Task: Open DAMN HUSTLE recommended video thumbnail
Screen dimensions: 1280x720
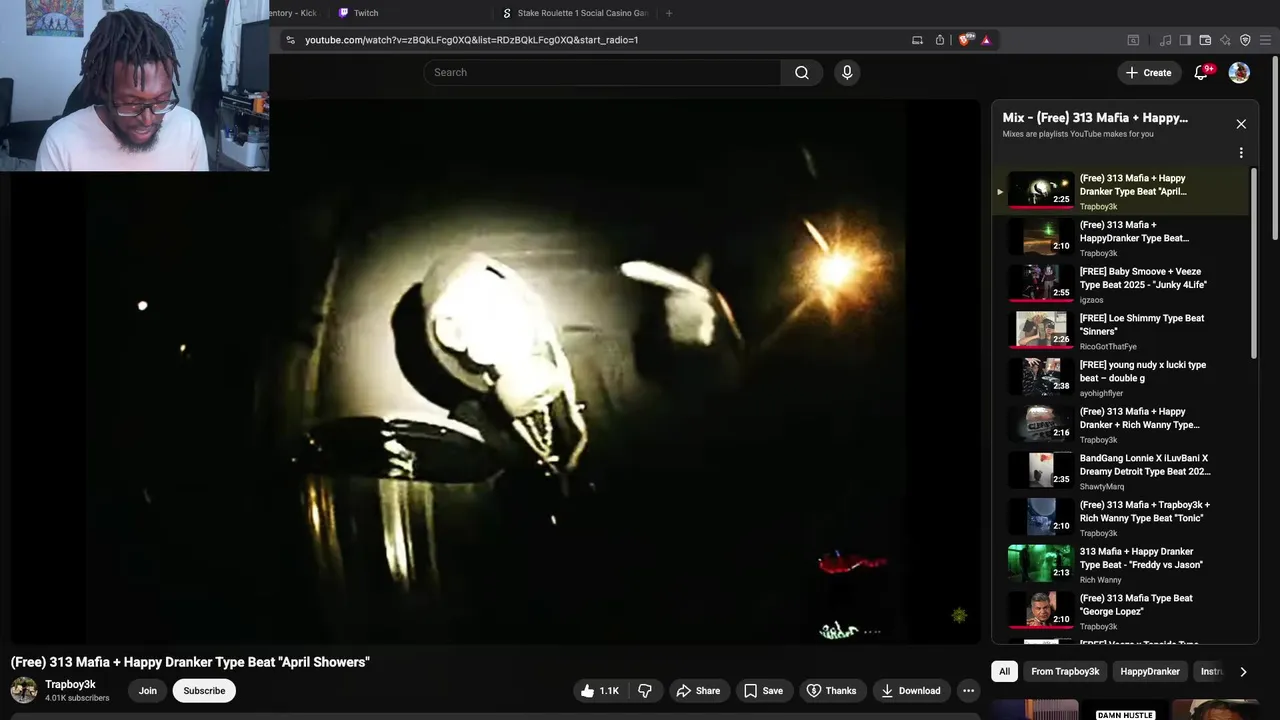Action: (1125, 710)
